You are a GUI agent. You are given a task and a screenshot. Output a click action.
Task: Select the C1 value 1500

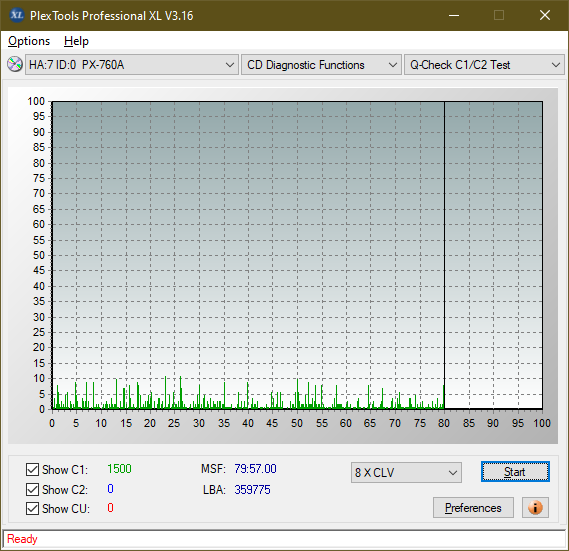(x=119, y=469)
